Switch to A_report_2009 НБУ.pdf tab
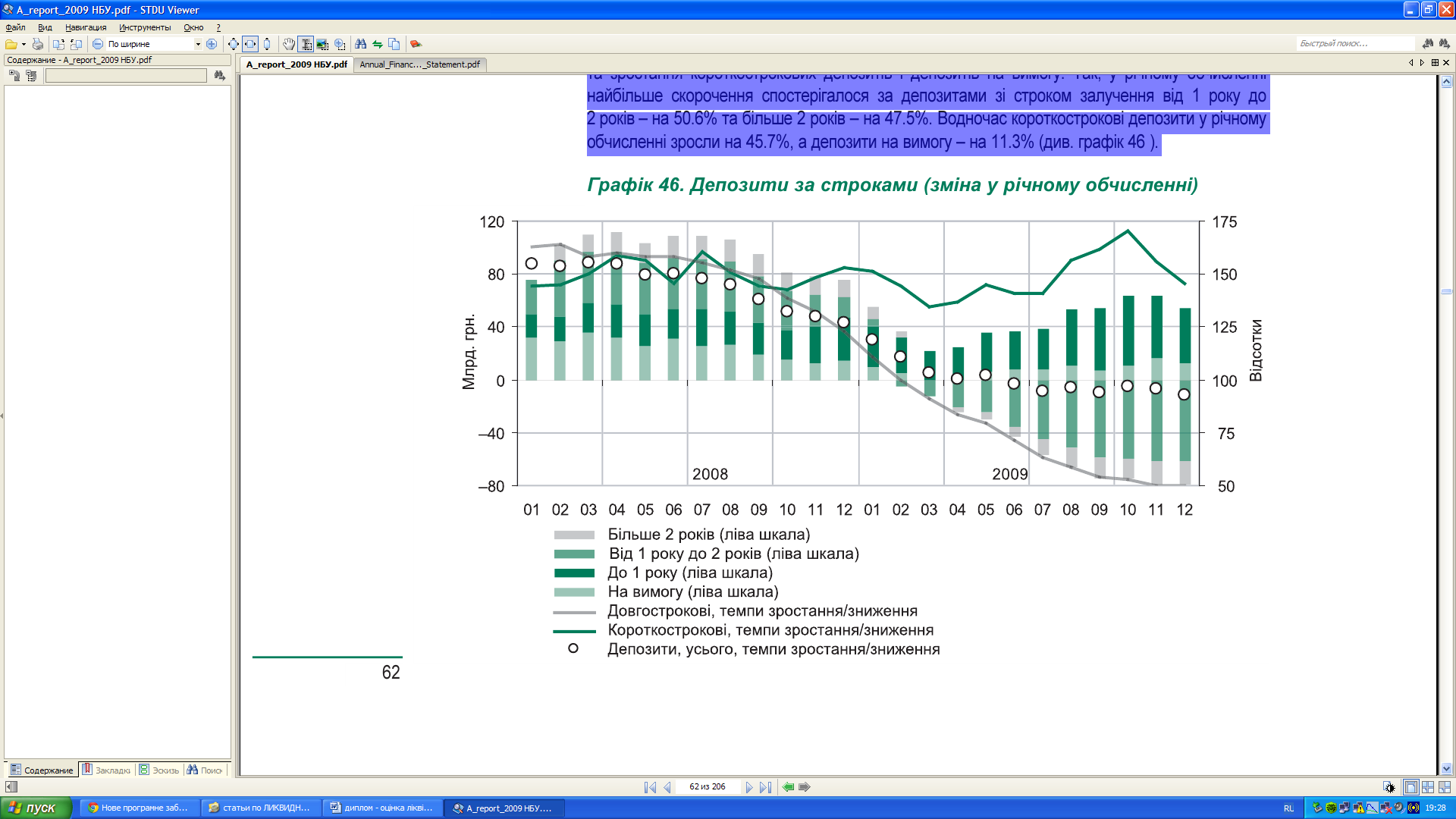Image resolution: width=1456 pixels, height=819 pixels. [297, 64]
